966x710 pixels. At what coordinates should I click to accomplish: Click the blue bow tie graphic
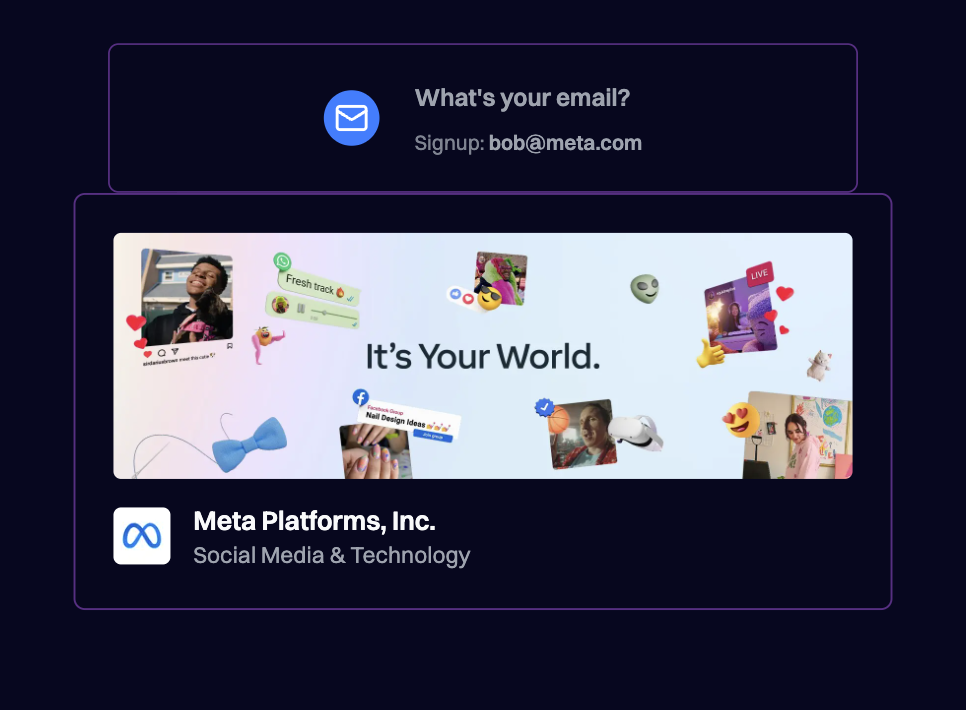(x=249, y=444)
